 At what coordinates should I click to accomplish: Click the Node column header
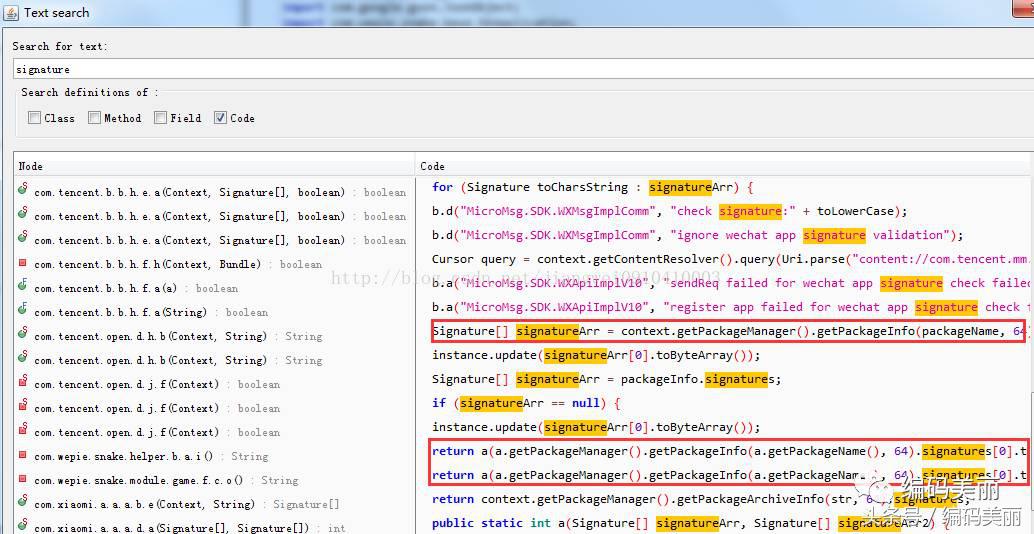214,166
